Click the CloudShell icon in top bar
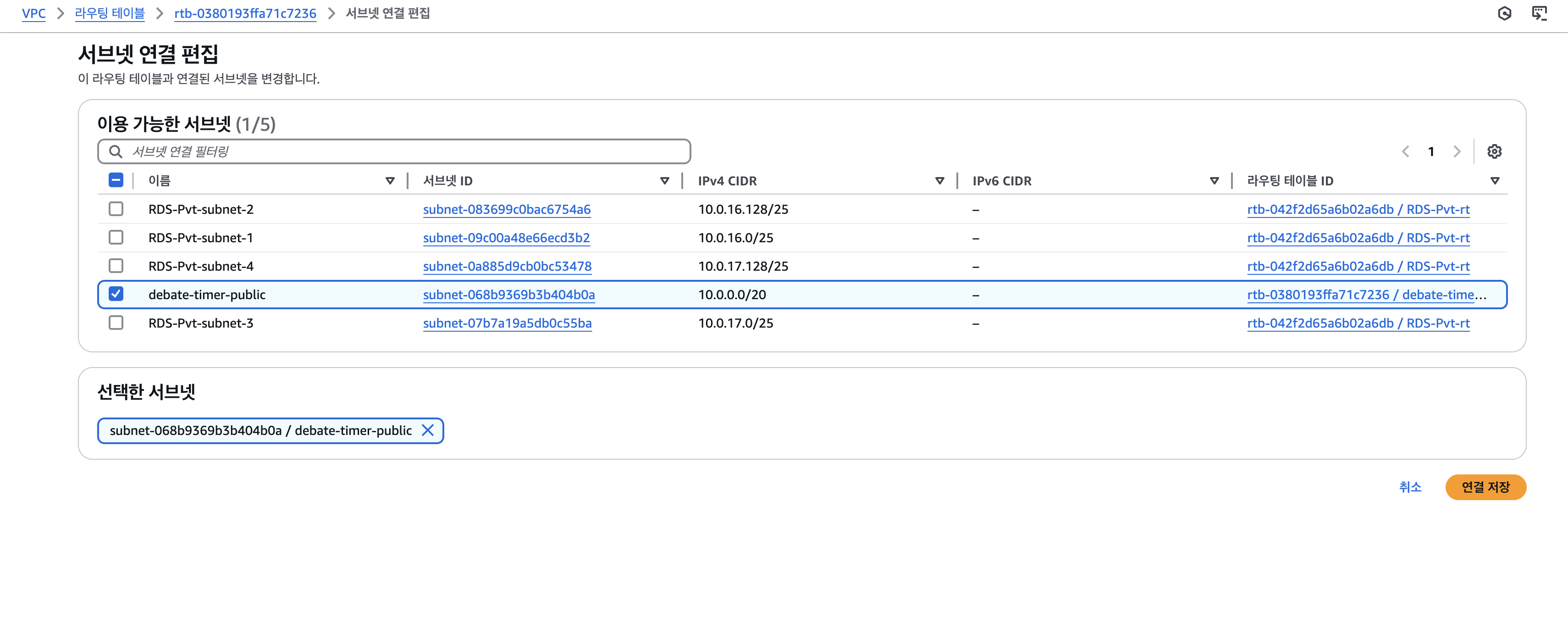Viewport: 1568px width, 635px height. (1539, 13)
